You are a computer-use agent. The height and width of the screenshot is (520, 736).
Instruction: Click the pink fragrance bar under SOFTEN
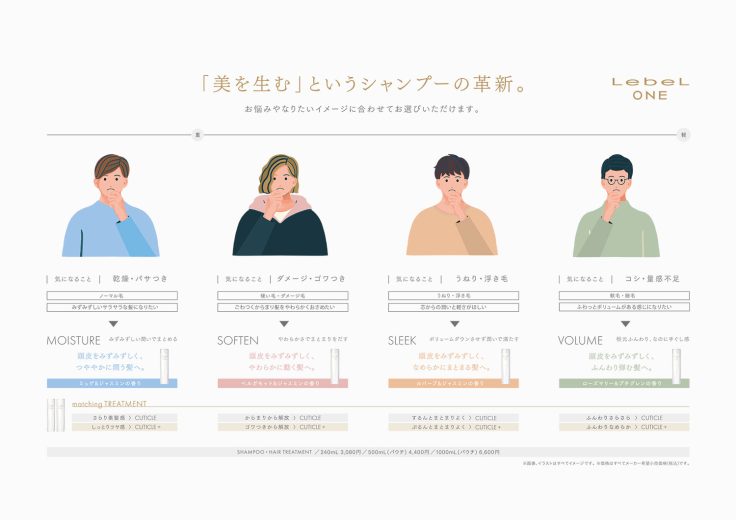coord(283,383)
